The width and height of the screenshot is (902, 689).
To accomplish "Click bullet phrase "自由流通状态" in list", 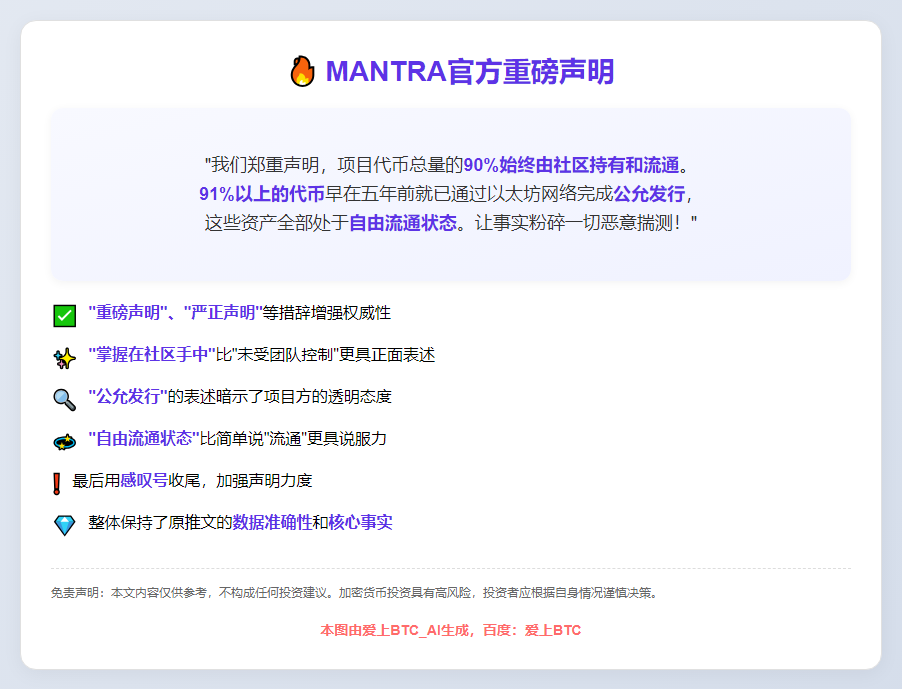I will pos(144,438).
